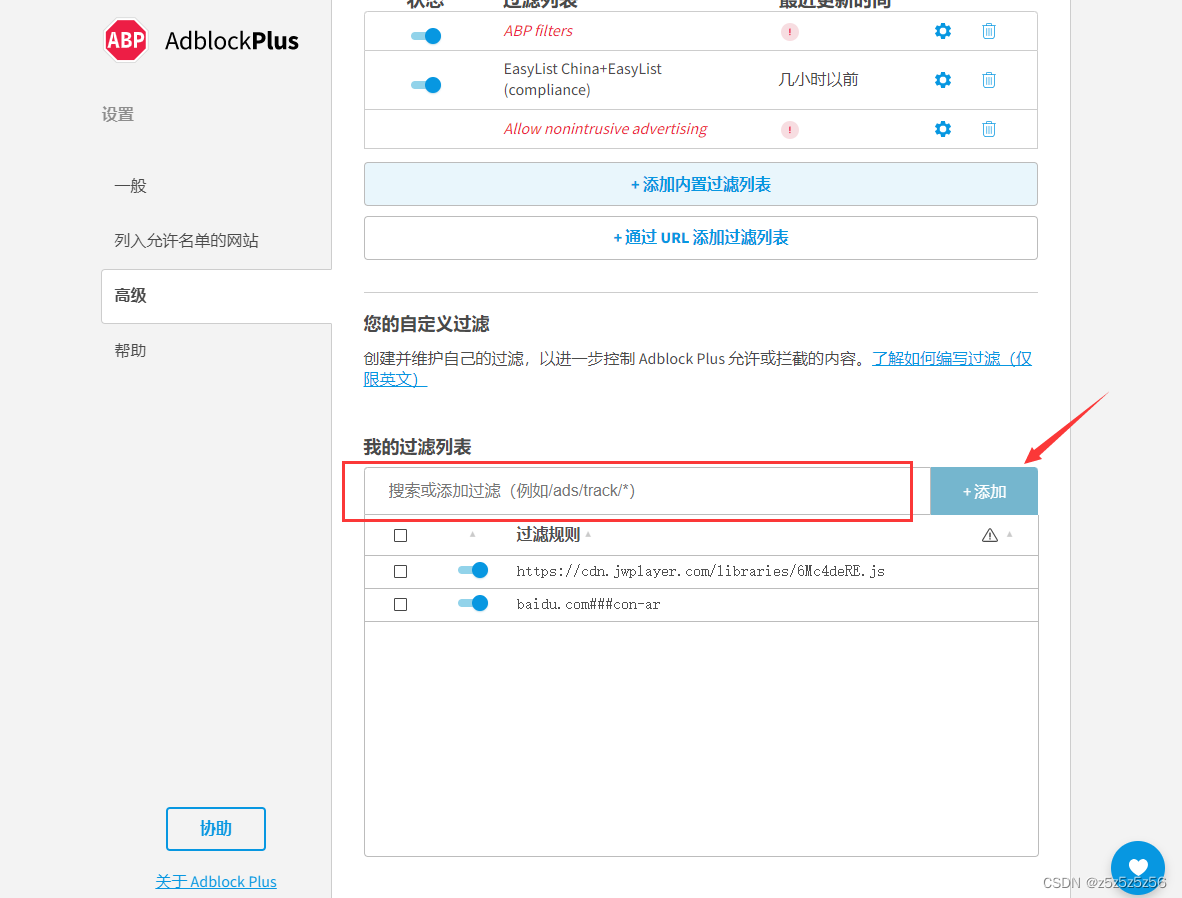Viewport: 1182px width, 898px height.
Task: Disable the jwplayer custom filter toggle
Action: point(473,570)
